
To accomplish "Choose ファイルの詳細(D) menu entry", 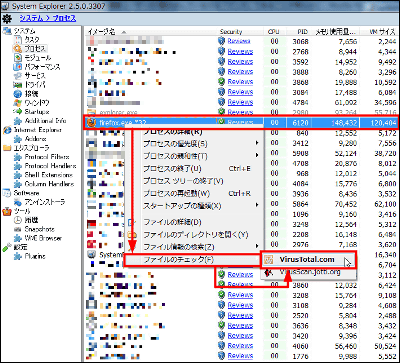I will click(x=172, y=222).
